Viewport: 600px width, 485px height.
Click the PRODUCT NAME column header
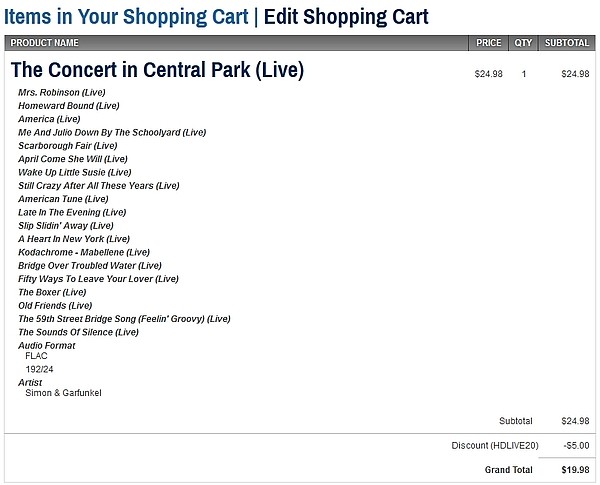[44, 42]
